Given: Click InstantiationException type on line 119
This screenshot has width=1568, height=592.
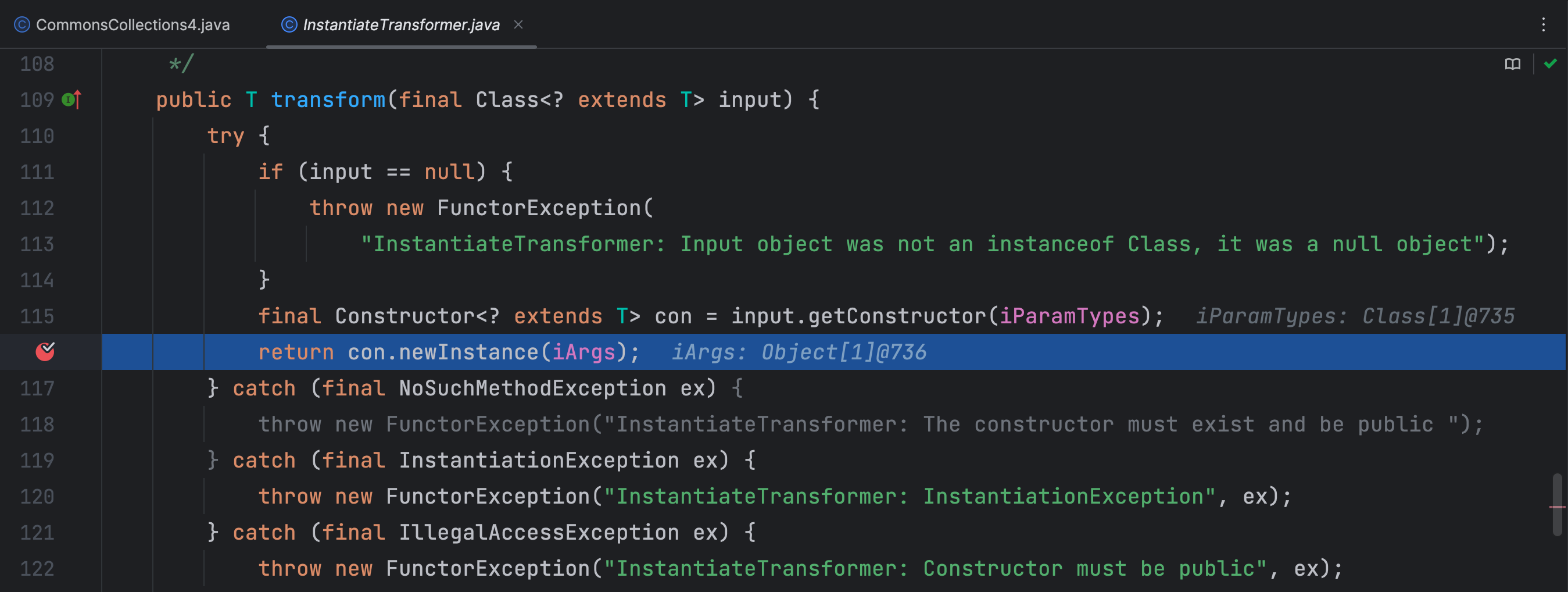Looking at the screenshot, I should (539, 461).
